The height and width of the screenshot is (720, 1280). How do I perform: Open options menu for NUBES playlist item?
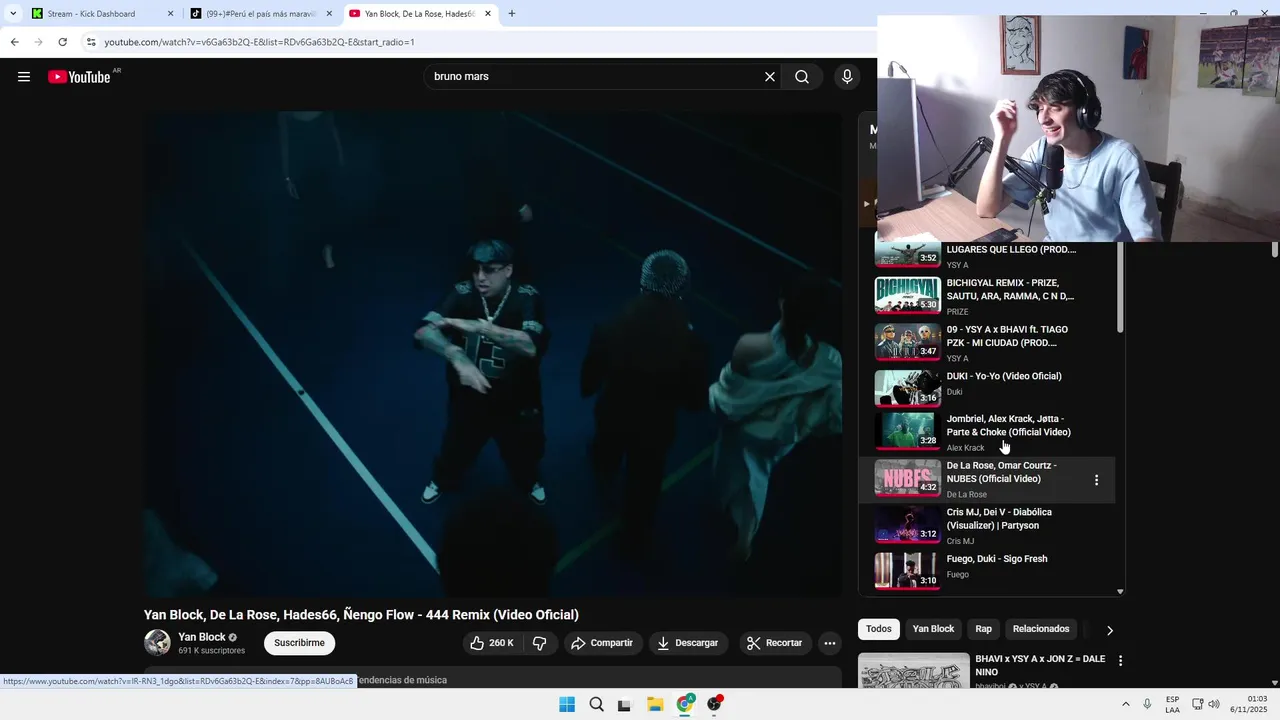1096,480
